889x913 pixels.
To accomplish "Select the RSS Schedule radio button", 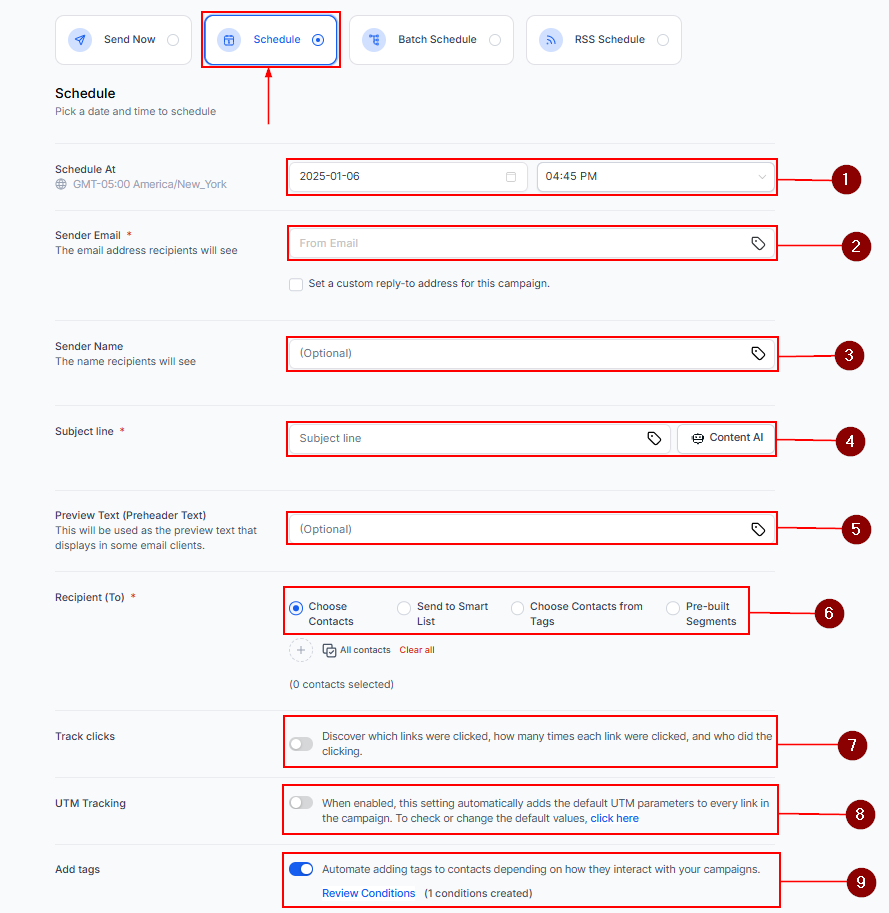I will 663,40.
